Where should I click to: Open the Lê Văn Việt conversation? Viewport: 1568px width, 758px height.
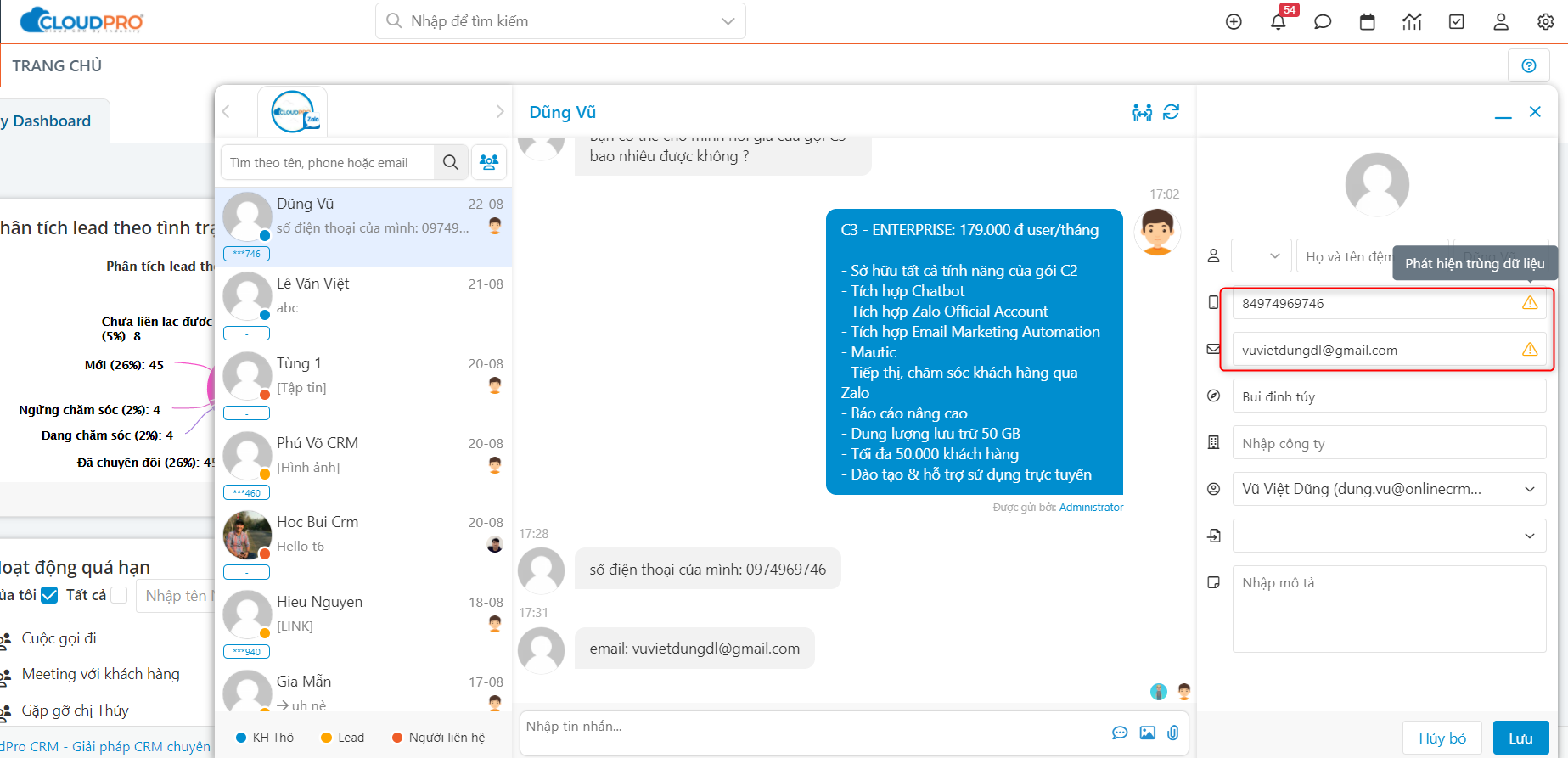click(364, 306)
